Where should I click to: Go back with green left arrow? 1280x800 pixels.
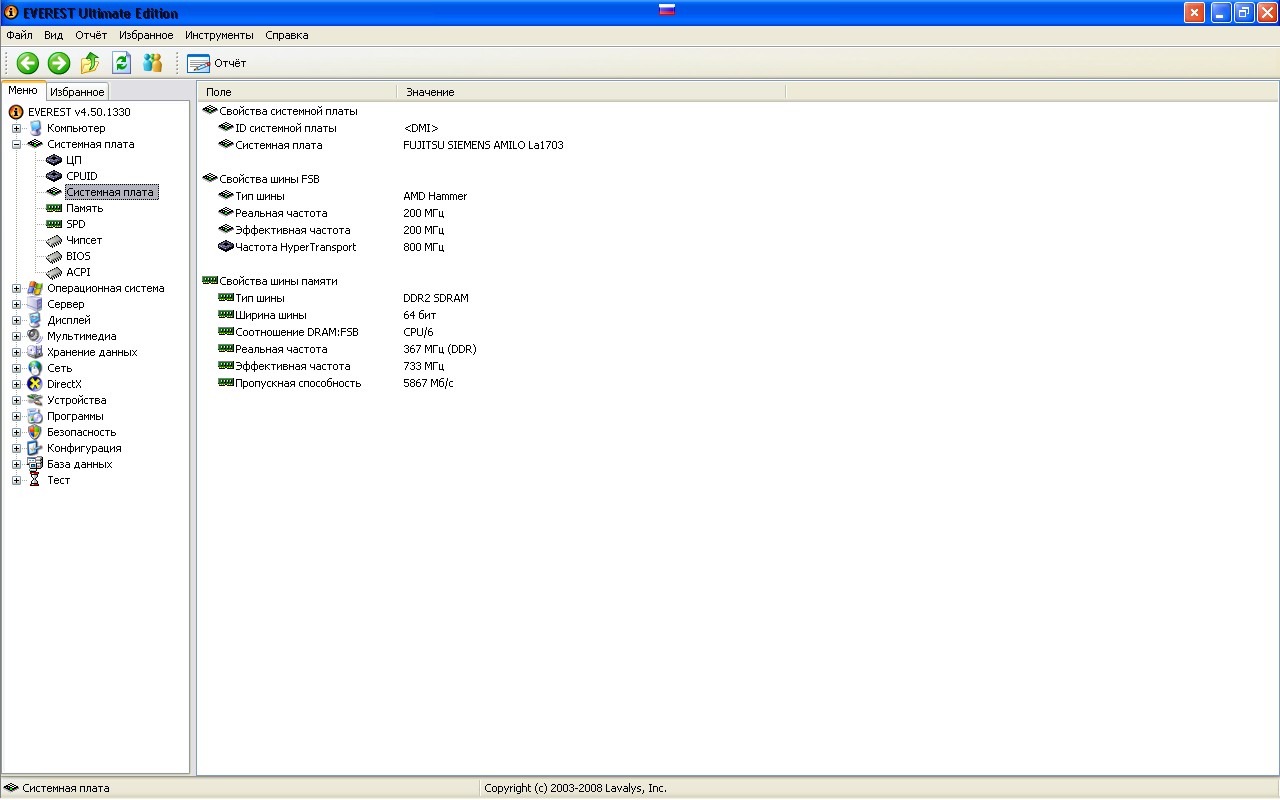click(27, 63)
